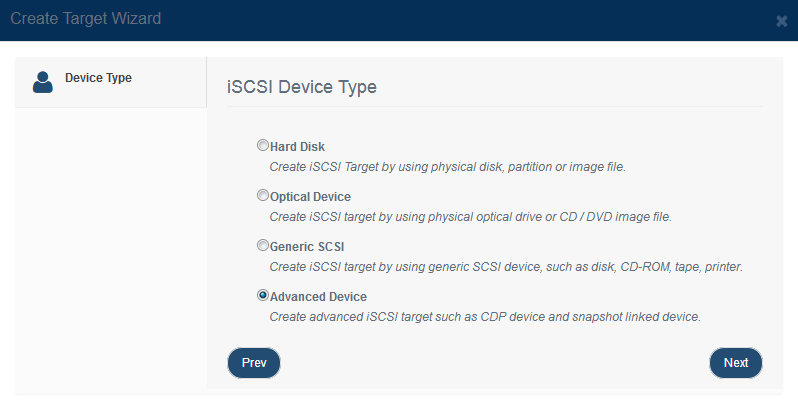Close the Create Target Wizard with X icon
The width and height of the screenshot is (798, 409).
tap(782, 21)
